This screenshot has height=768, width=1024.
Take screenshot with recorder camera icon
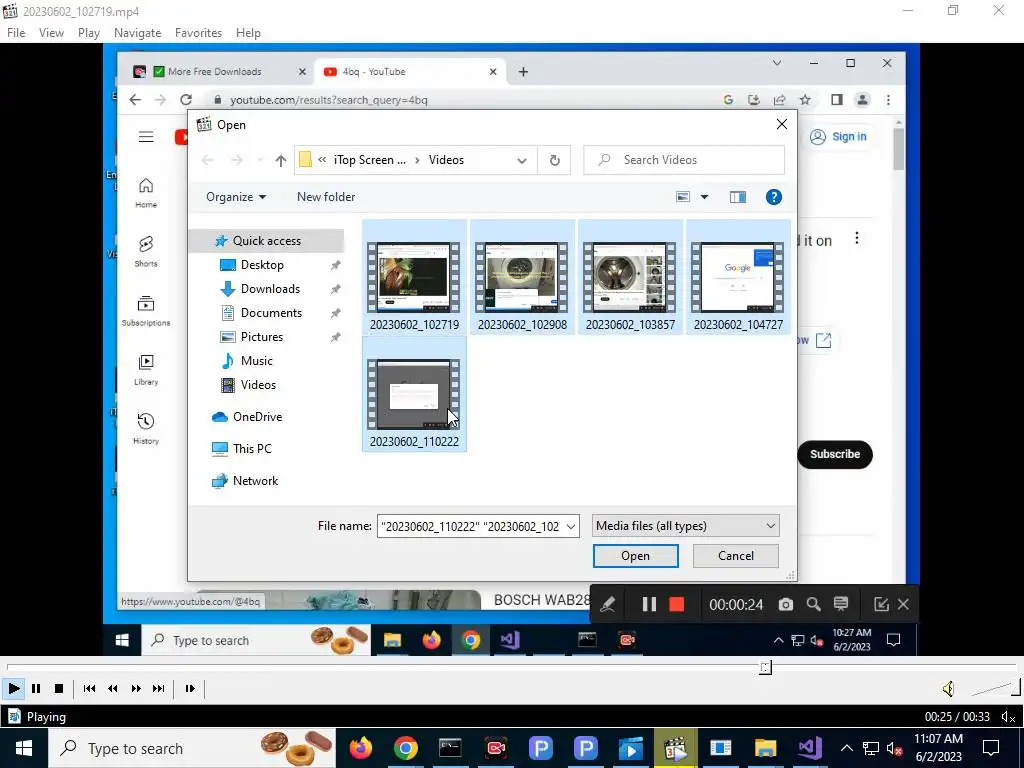[x=786, y=605]
